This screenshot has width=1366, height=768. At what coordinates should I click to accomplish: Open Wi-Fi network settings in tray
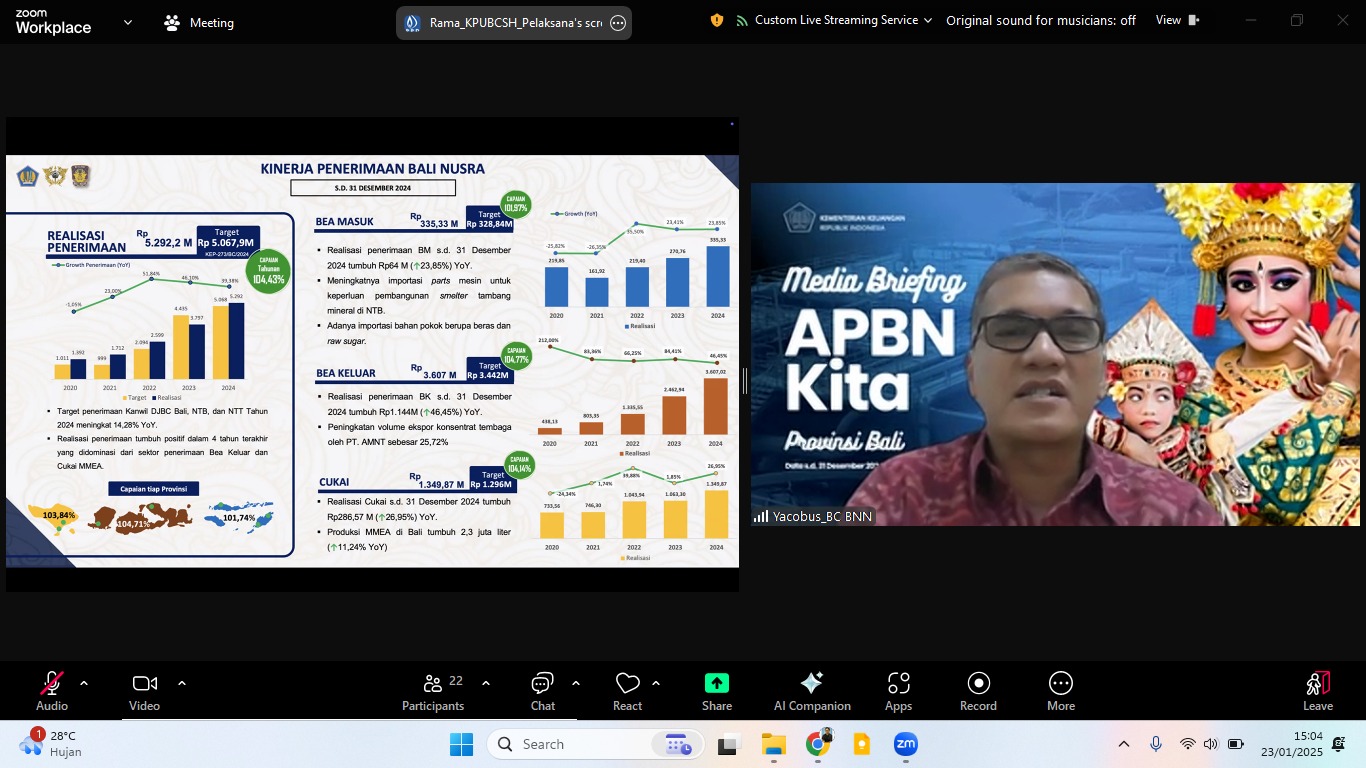coord(1187,744)
